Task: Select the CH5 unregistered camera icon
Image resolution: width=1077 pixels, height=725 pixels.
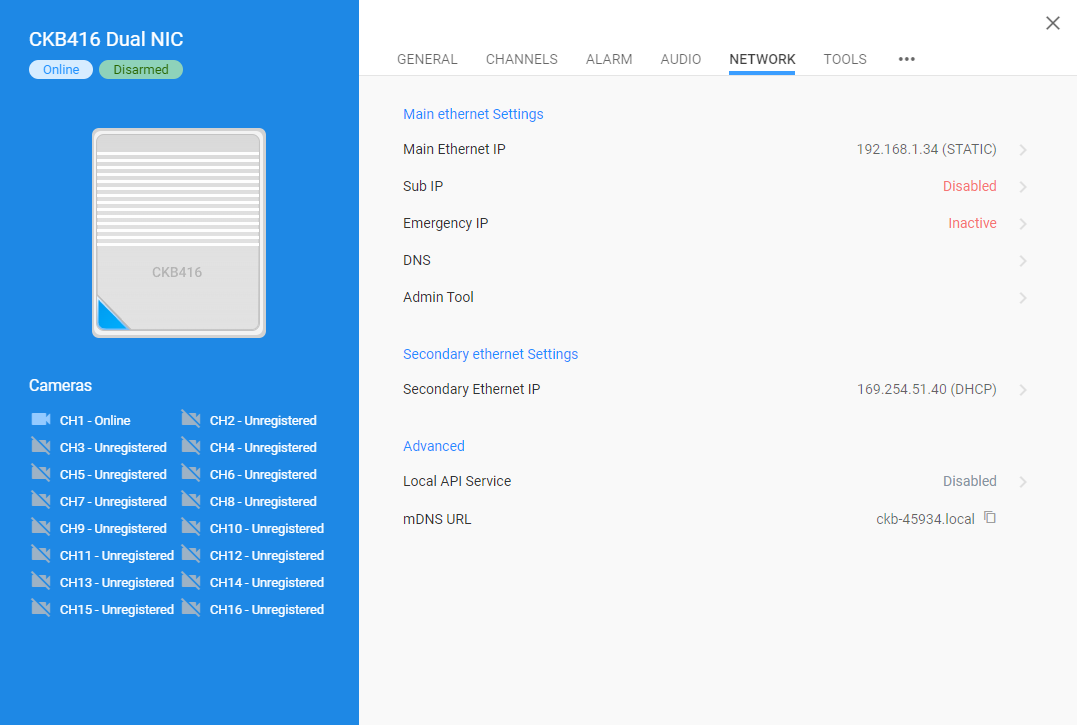Action: click(41, 473)
